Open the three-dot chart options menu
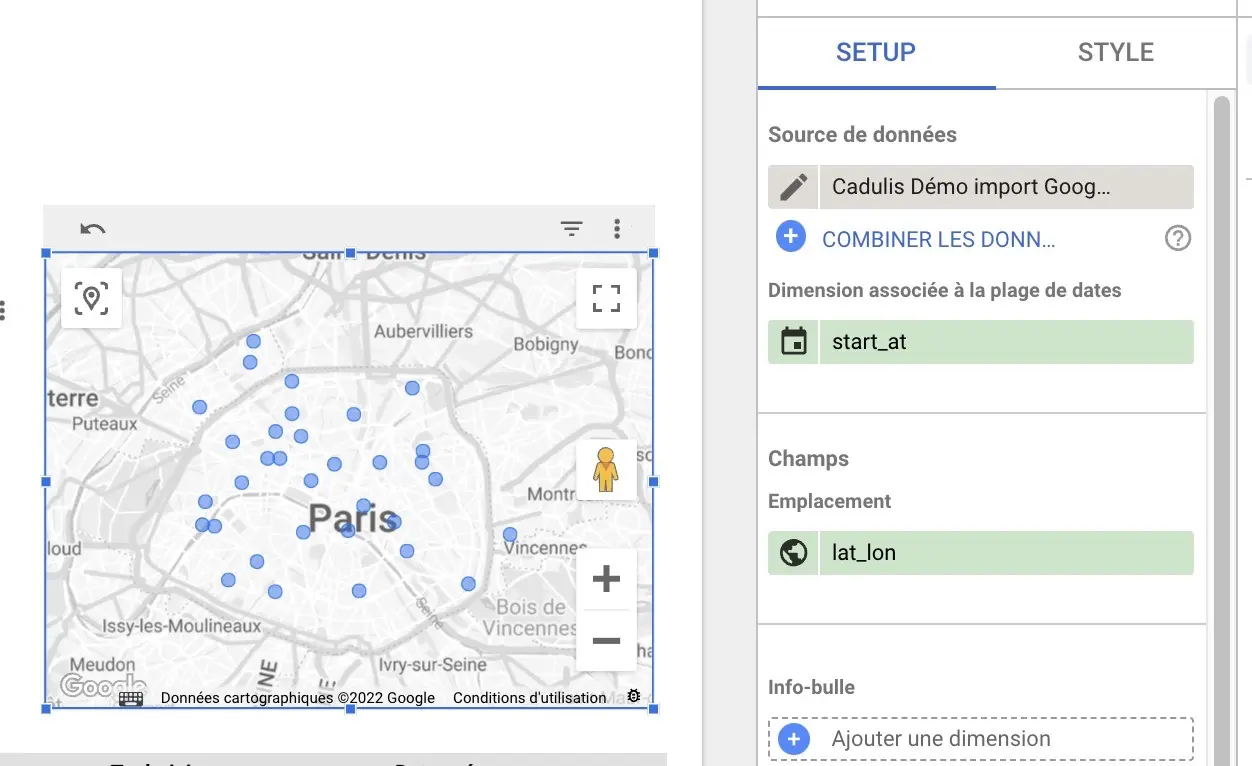Screen dimensions: 1252x766 617,230
